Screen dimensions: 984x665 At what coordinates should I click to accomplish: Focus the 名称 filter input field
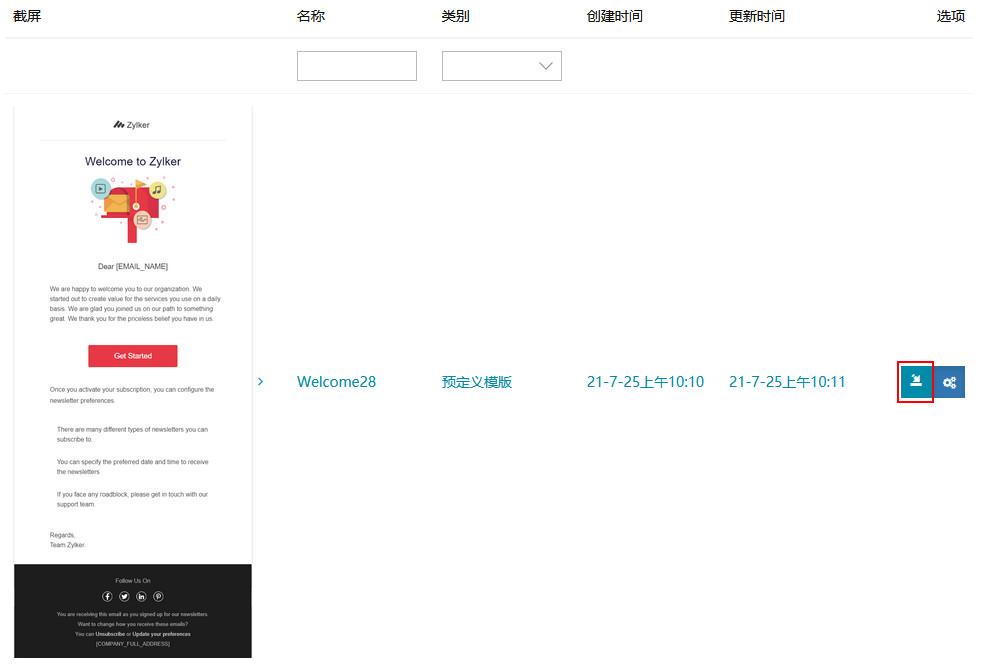click(x=356, y=66)
